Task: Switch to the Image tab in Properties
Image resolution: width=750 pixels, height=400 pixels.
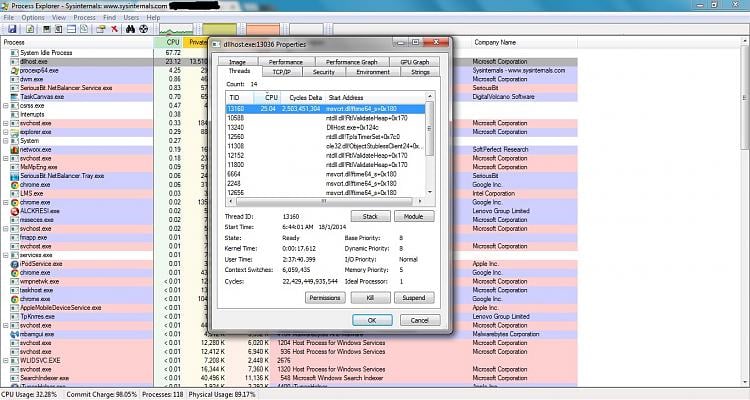Action: (x=237, y=62)
